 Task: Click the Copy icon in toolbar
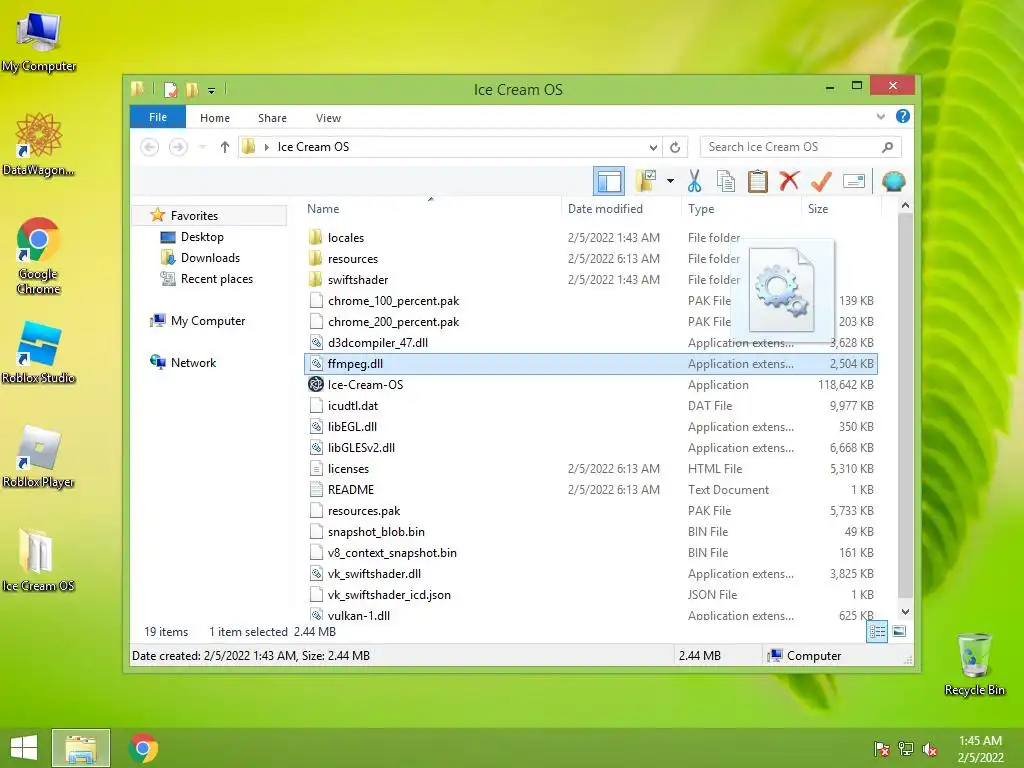(x=726, y=181)
